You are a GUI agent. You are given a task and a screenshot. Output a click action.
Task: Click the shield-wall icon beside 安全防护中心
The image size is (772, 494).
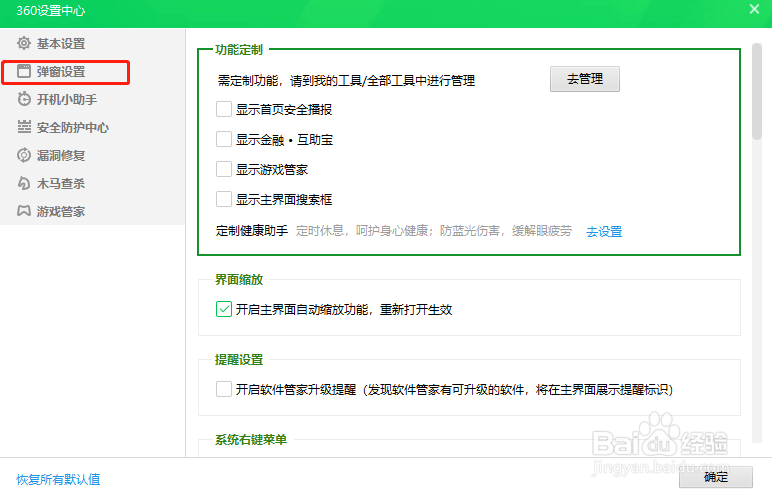point(24,127)
